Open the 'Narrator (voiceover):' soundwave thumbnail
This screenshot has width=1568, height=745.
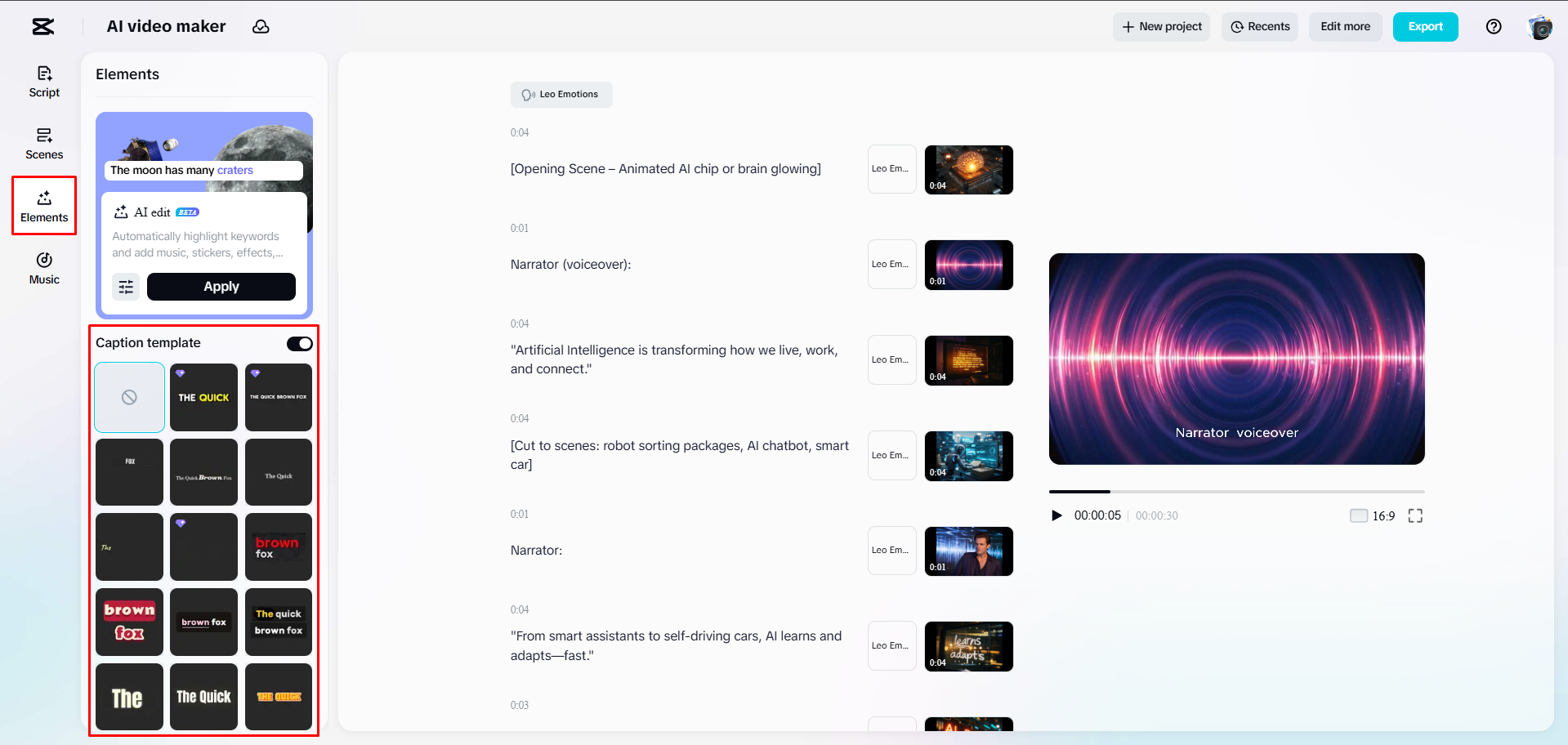[x=969, y=265]
